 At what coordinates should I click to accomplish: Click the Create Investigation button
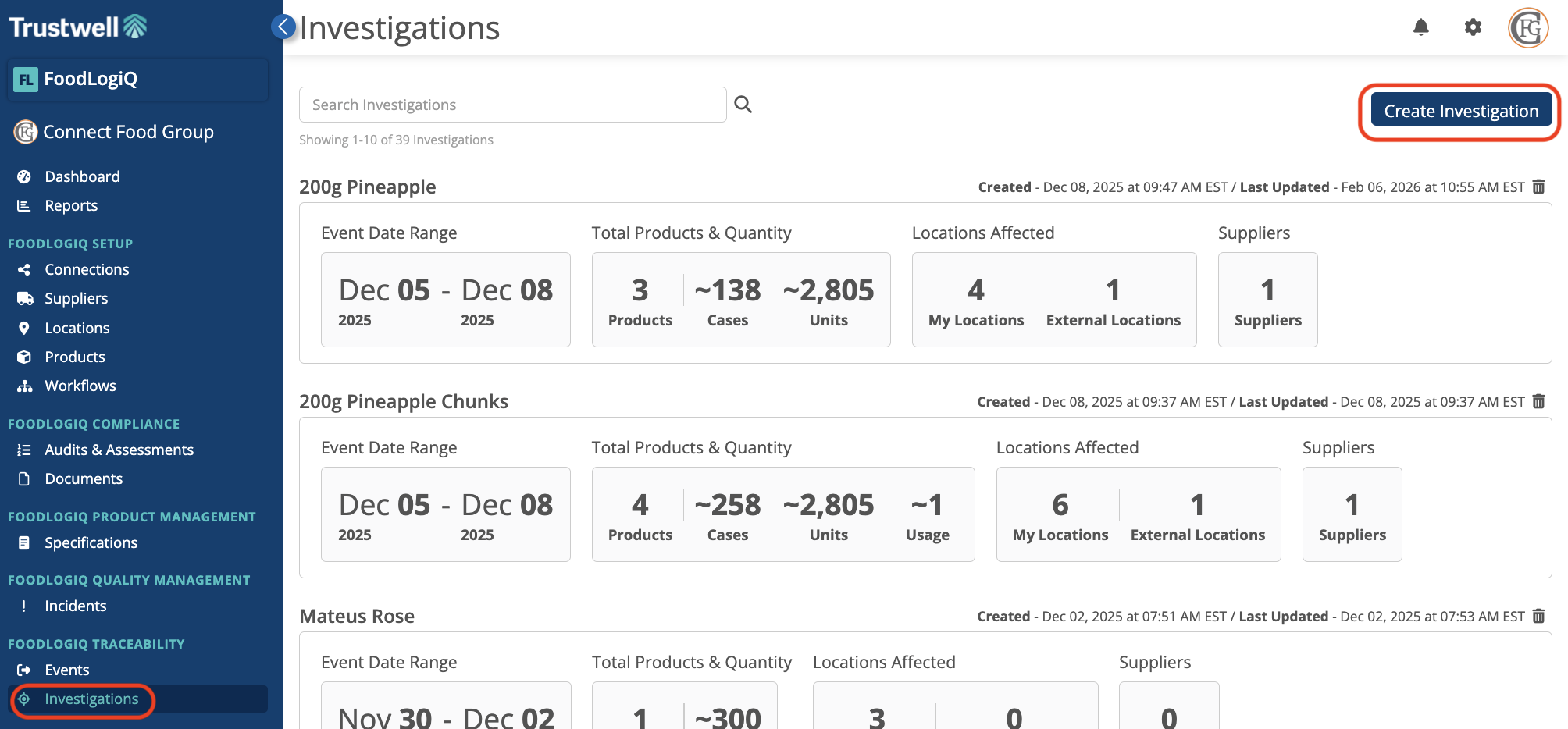point(1461,111)
